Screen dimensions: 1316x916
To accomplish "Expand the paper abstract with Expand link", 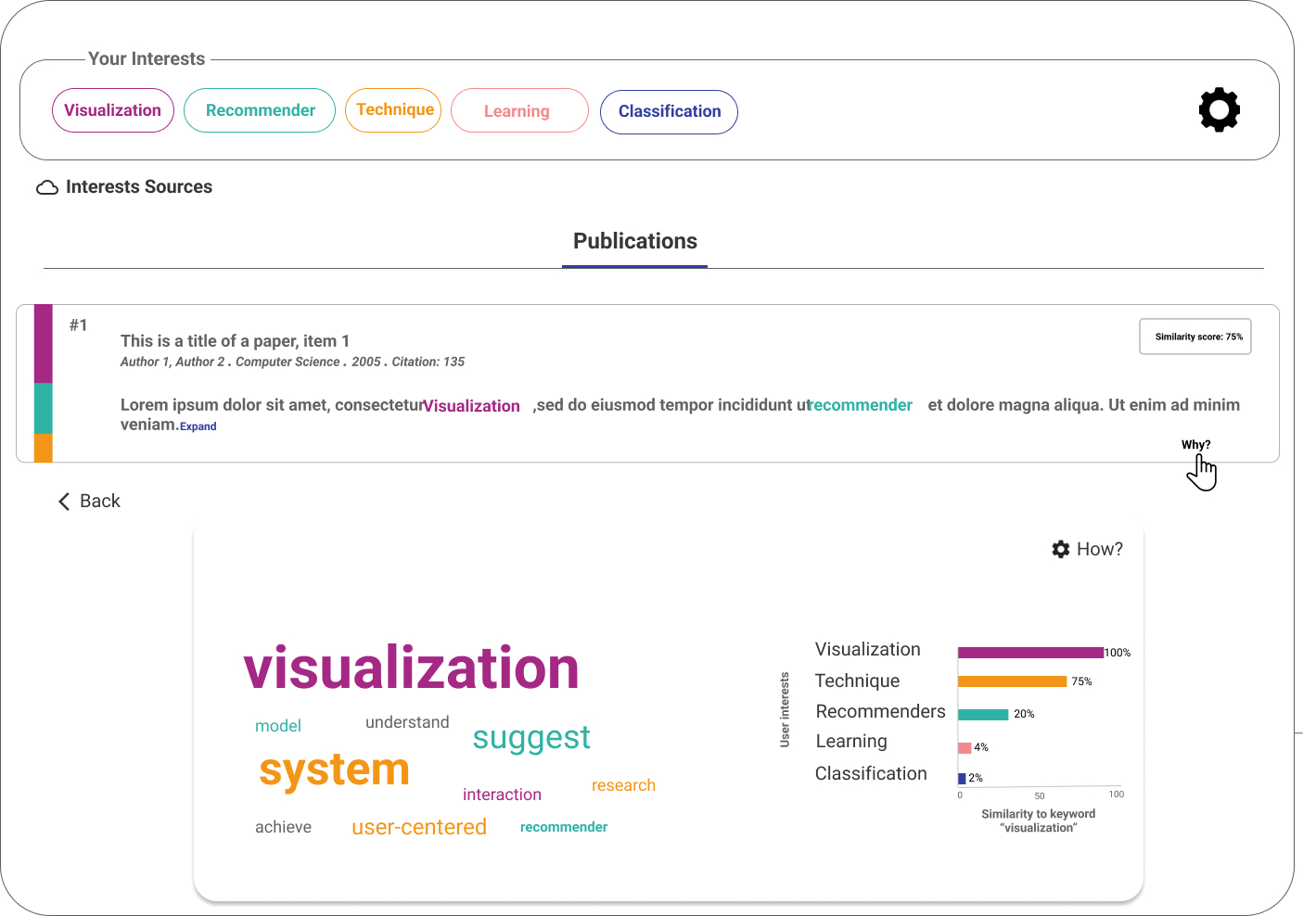I will coord(198,426).
